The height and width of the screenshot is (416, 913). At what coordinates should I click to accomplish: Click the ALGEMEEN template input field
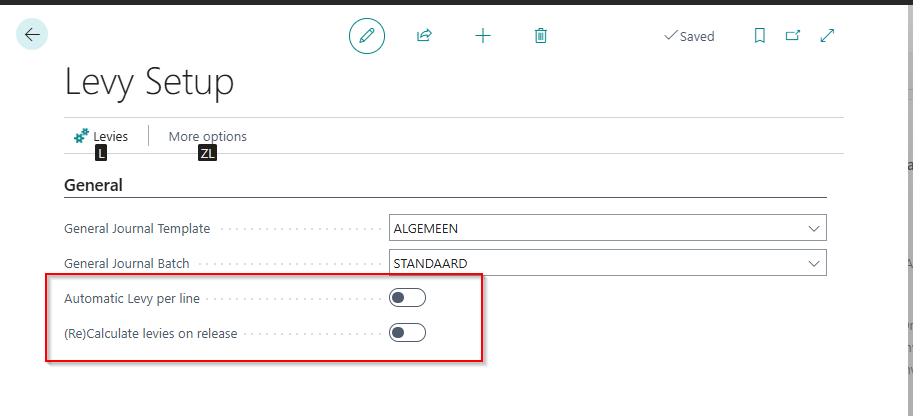click(596, 228)
